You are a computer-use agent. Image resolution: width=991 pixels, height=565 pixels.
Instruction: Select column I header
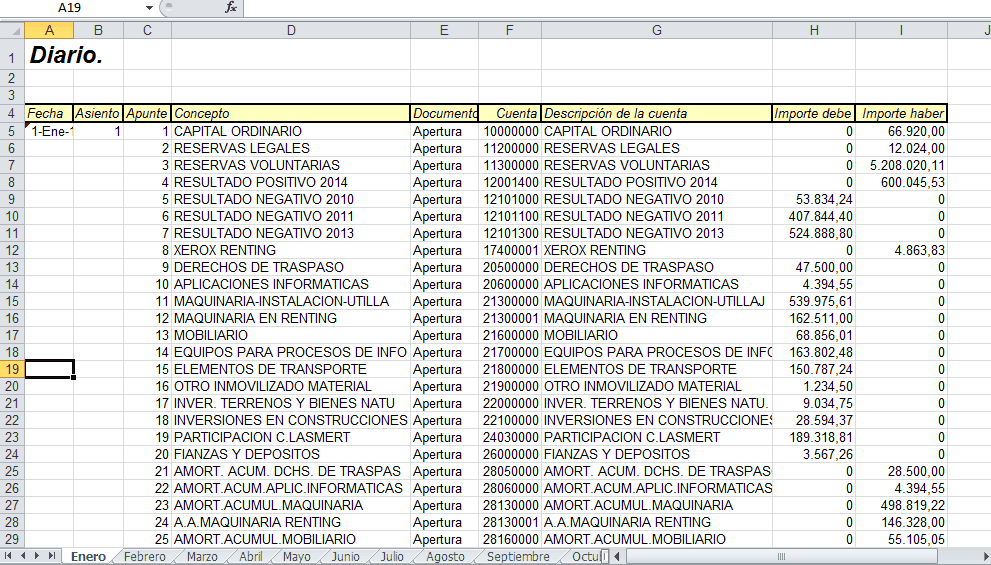(901, 30)
